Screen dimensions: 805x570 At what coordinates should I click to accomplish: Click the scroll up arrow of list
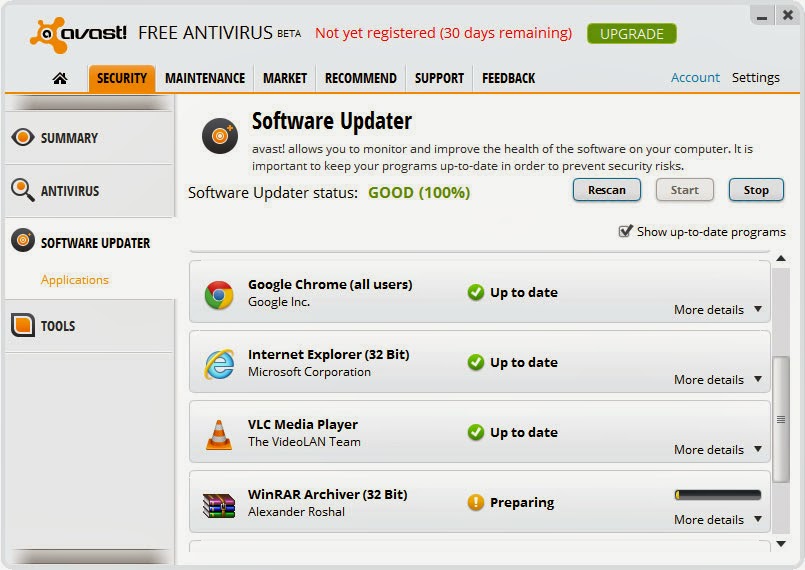(781, 258)
